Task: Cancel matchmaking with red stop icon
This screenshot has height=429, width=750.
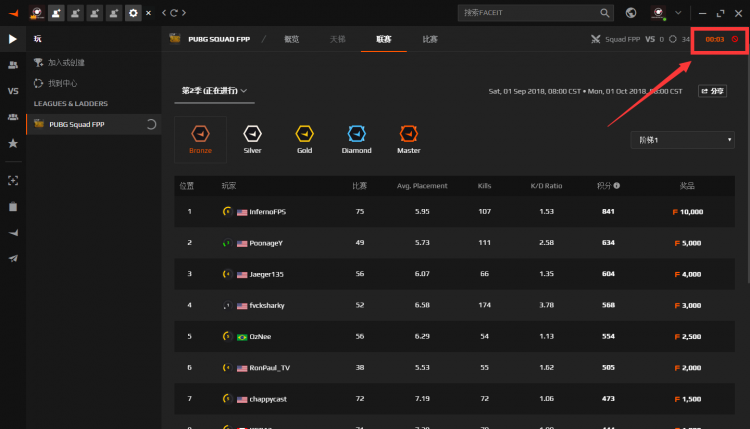Action: pyautogui.click(x=735, y=39)
